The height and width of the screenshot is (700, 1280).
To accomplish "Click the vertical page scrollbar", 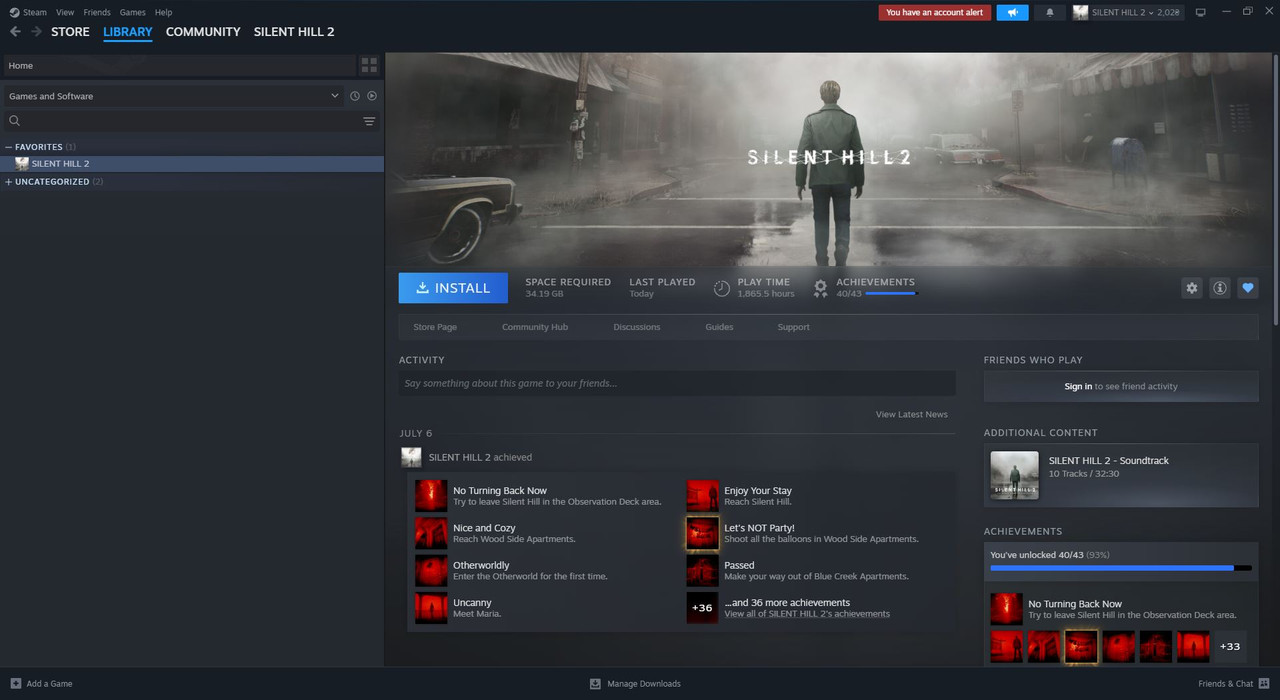I will 1276,190.
